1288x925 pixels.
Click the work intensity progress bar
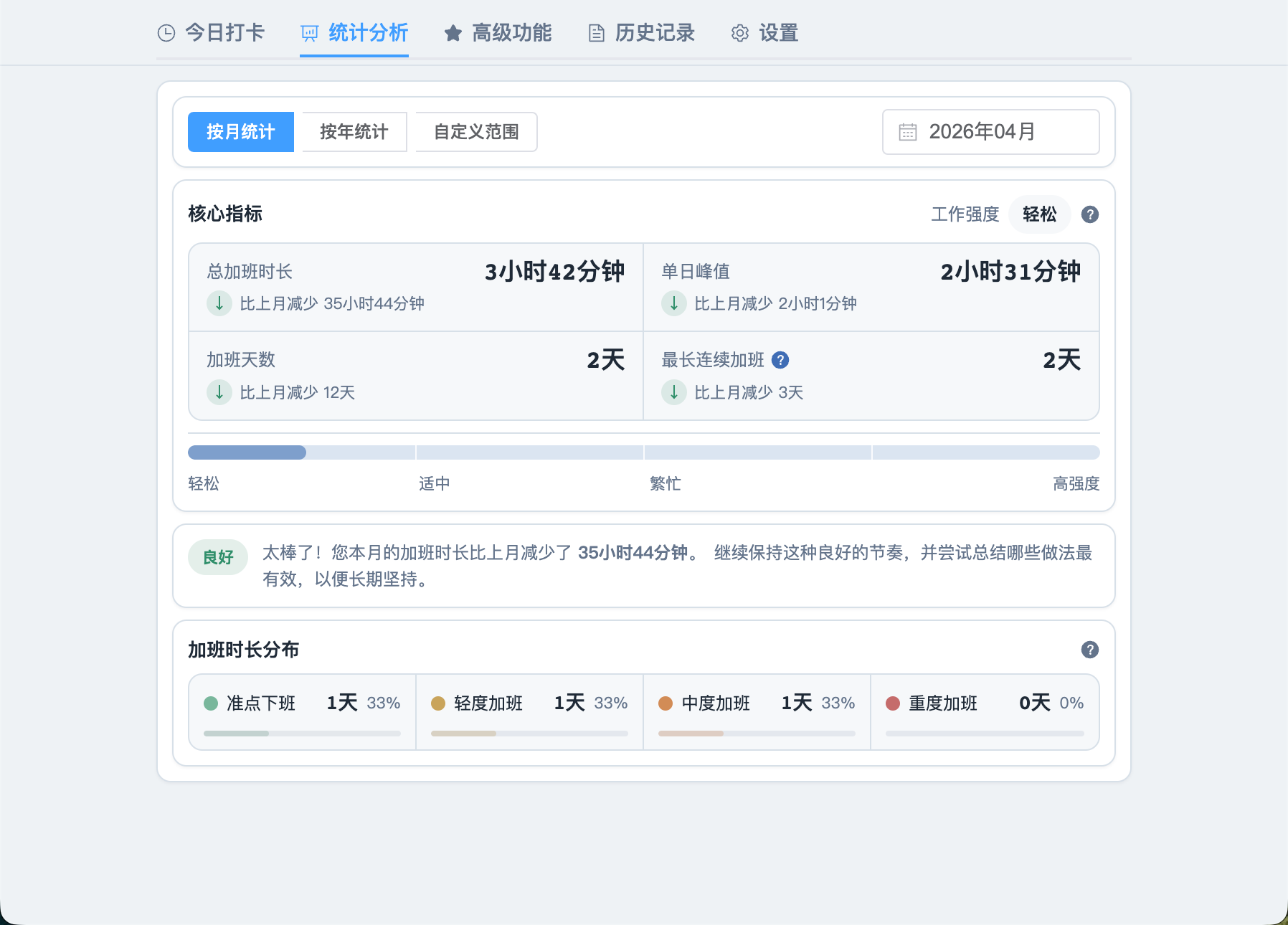643,452
